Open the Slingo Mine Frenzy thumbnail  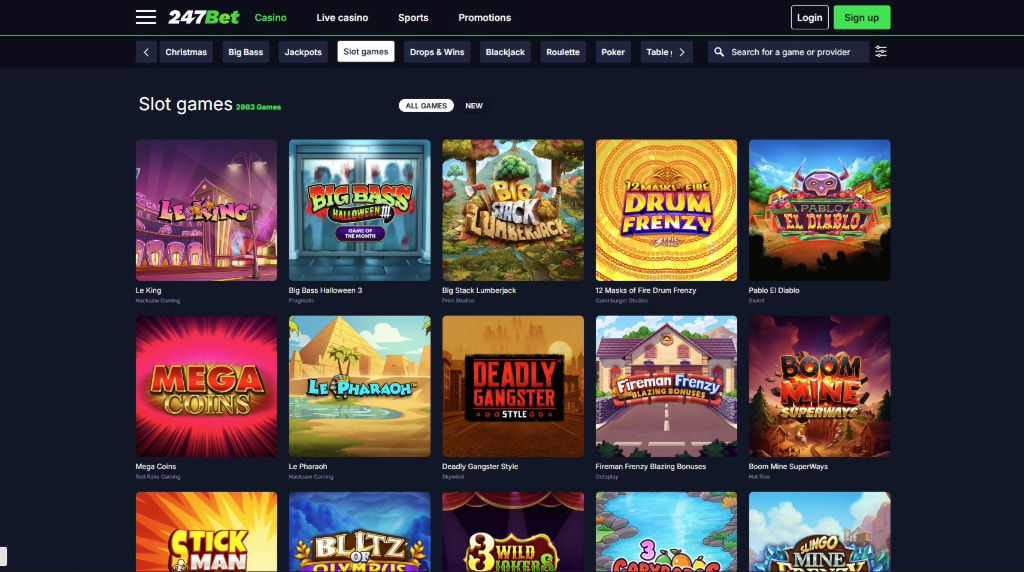[820, 532]
